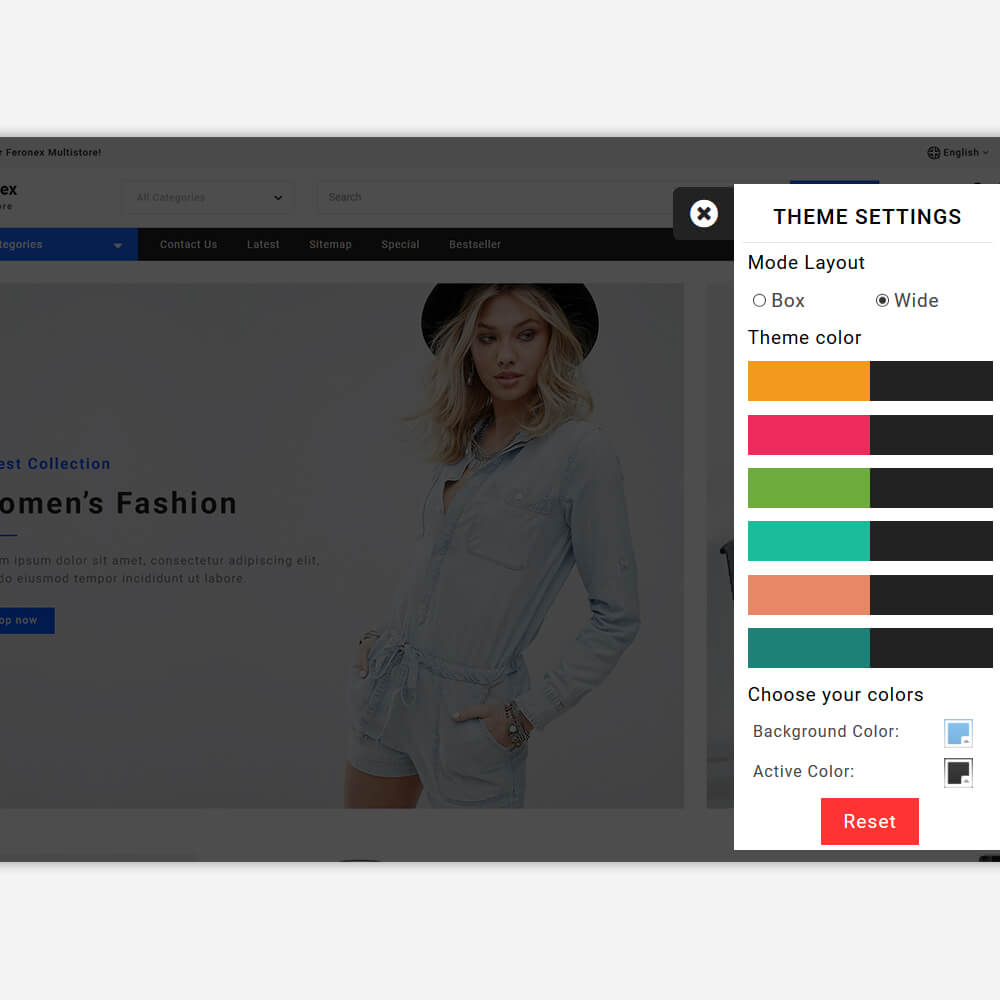Open the Sitemap menu link

point(330,245)
